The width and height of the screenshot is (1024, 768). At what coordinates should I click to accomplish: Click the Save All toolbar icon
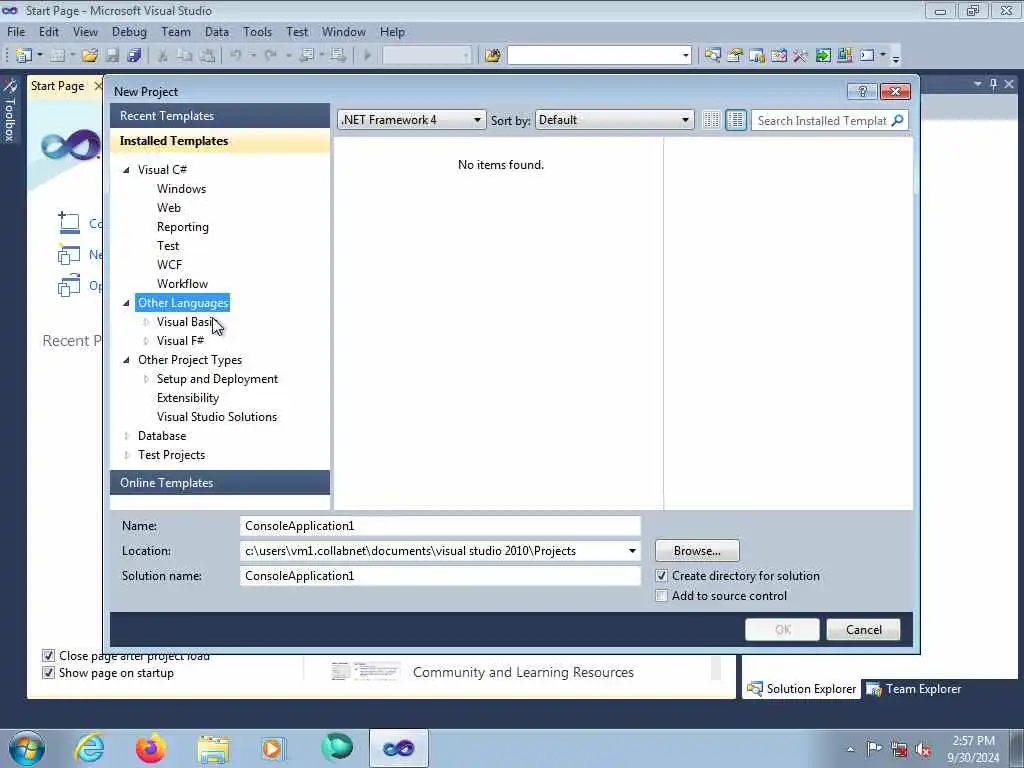click(135, 56)
